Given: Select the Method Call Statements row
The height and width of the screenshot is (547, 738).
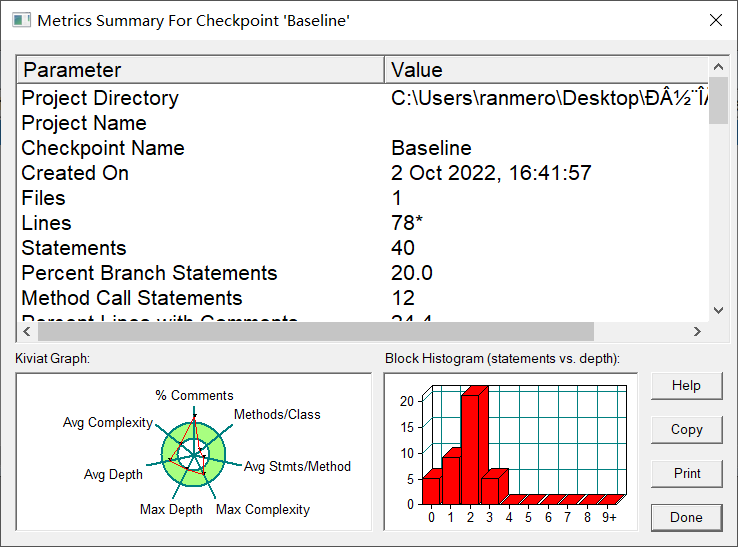Looking at the screenshot, I should pyautogui.click(x=362, y=298).
